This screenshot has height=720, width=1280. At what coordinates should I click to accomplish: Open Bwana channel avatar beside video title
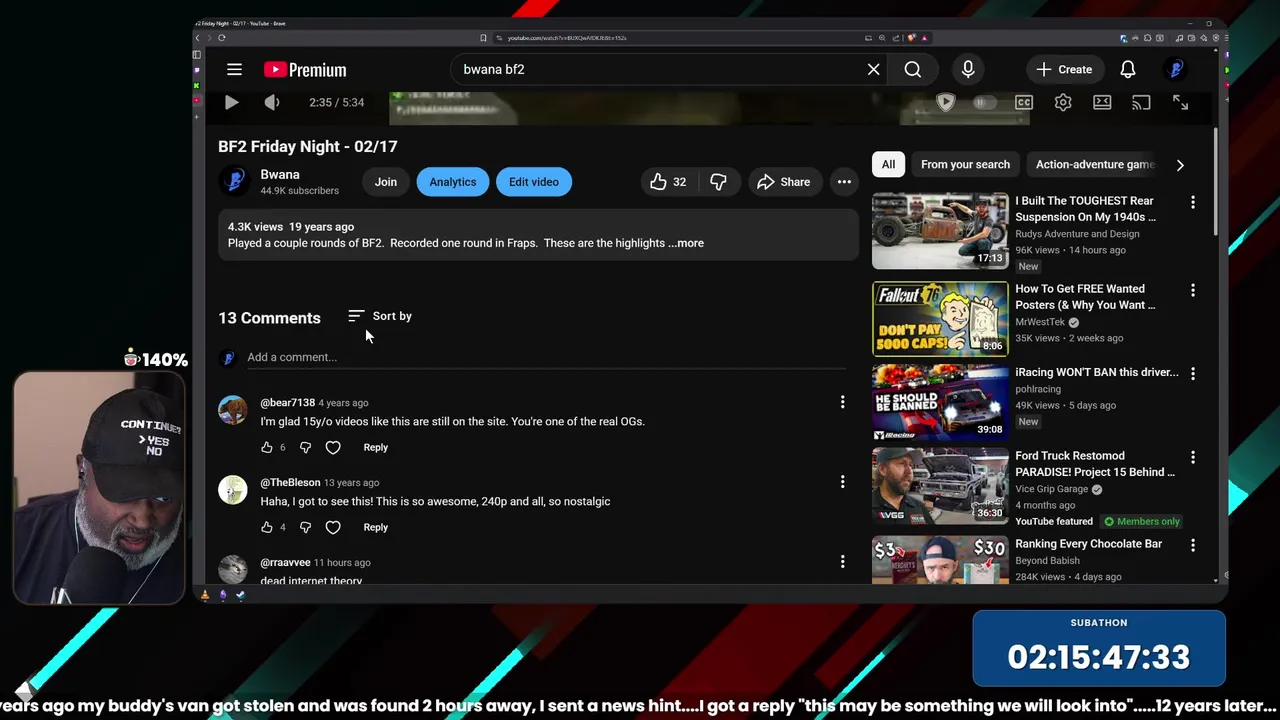point(235,181)
